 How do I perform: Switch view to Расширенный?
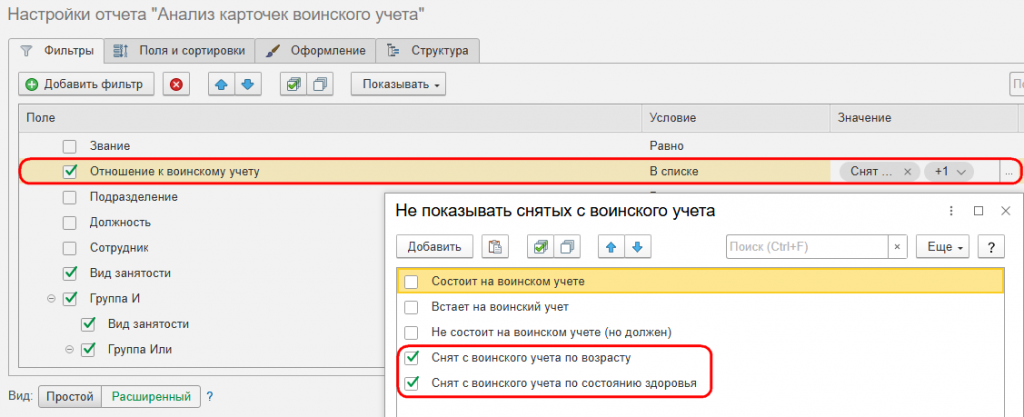[152, 396]
